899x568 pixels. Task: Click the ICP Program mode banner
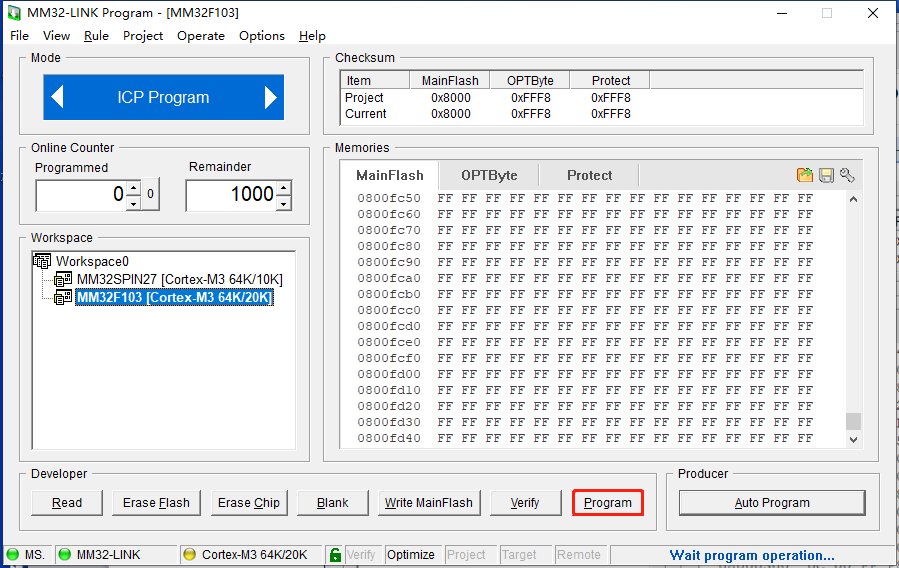point(163,97)
